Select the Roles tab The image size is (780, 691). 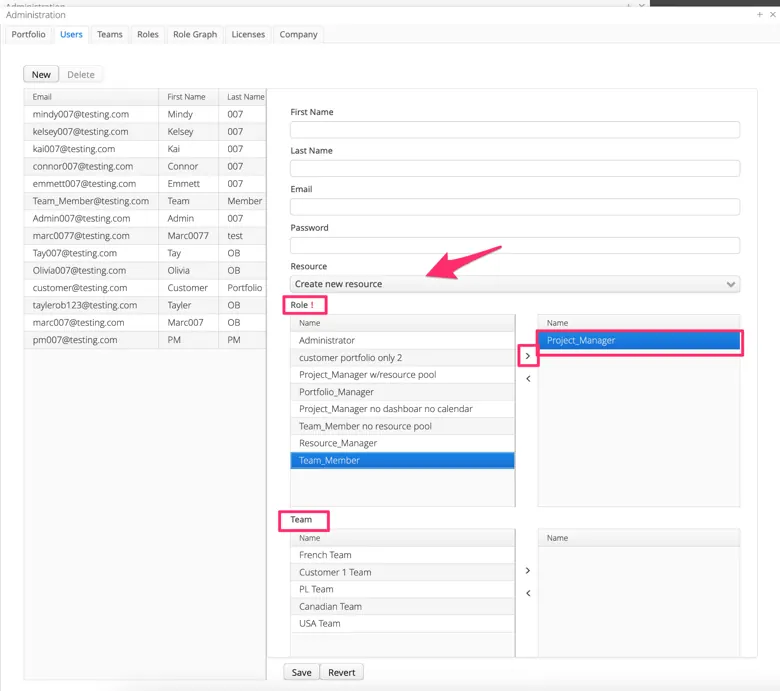pos(148,34)
